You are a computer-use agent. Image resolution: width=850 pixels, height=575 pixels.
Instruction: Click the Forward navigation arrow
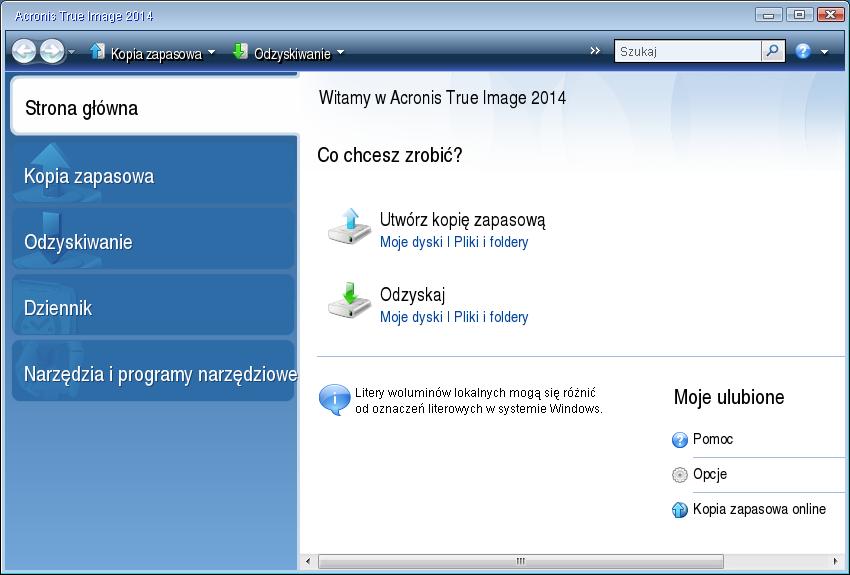click(x=52, y=52)
